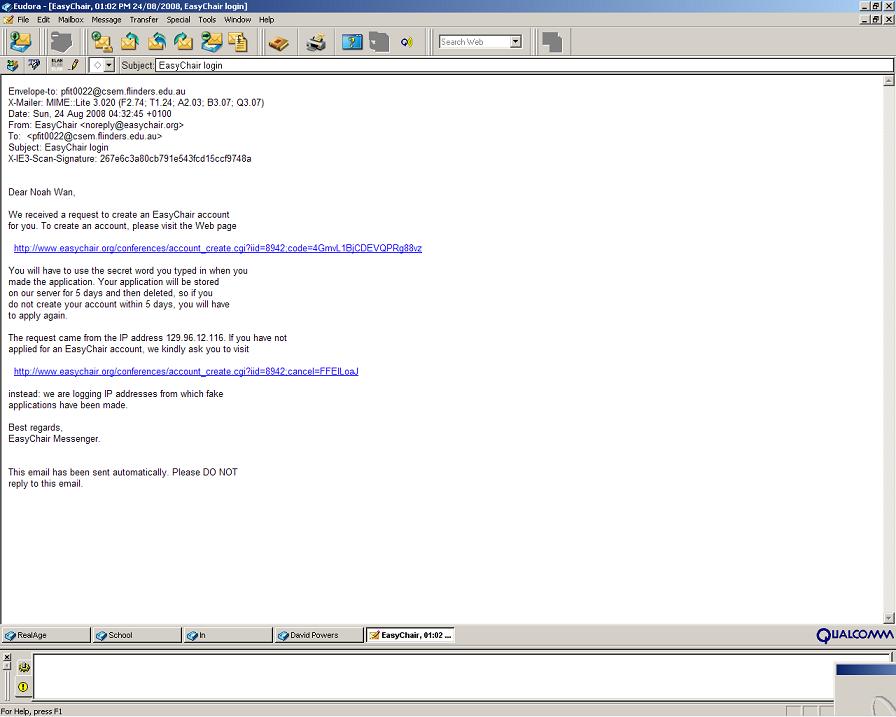Viewport: 896px width, 717px height.
Task: Click the "X-Mailer: MIME::Lite" header line
Action: pyautogui.click(x=136, y=102)
